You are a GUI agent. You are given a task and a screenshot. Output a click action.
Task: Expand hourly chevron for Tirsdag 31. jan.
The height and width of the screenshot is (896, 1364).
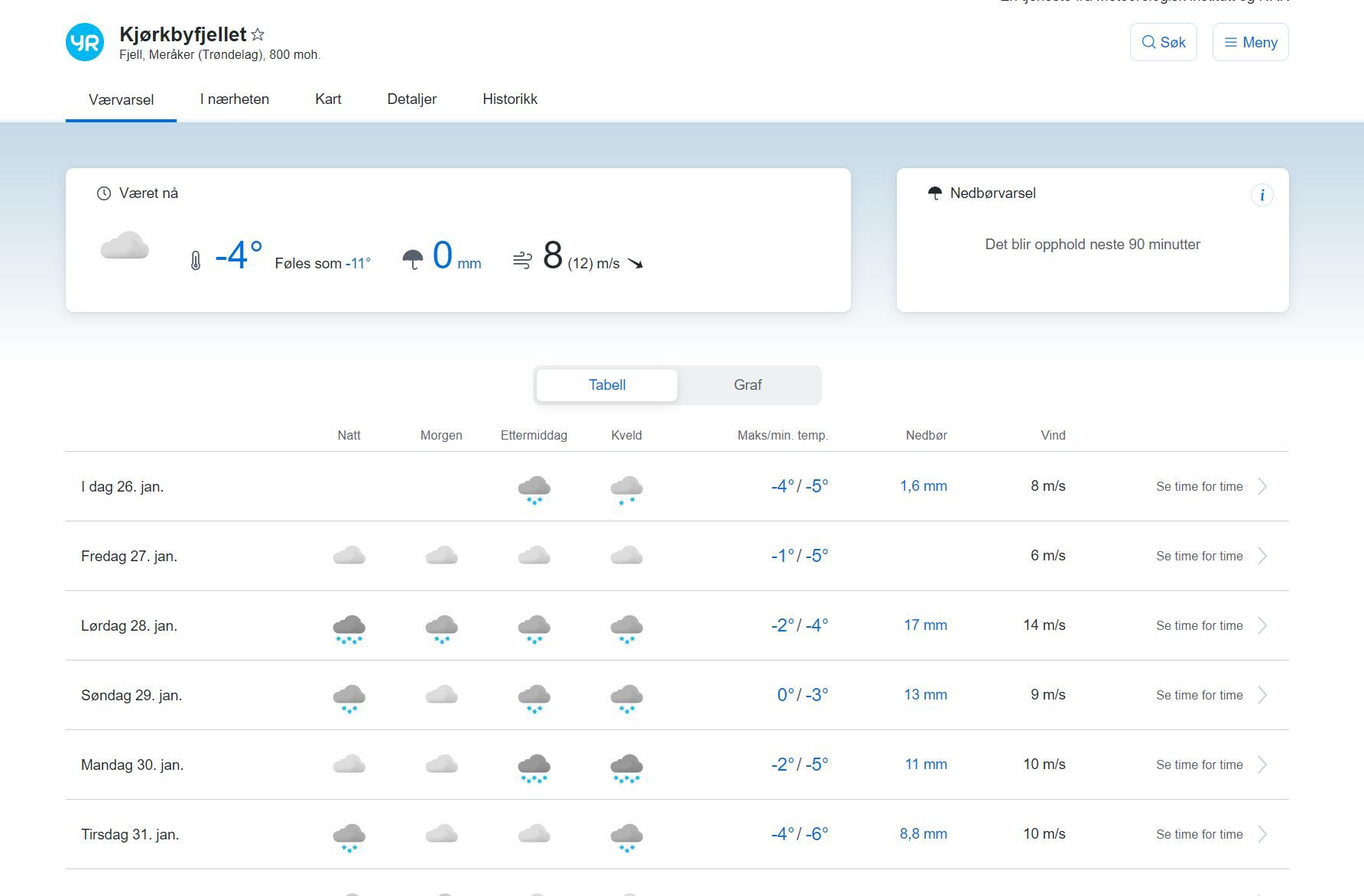click(1262, 834)
